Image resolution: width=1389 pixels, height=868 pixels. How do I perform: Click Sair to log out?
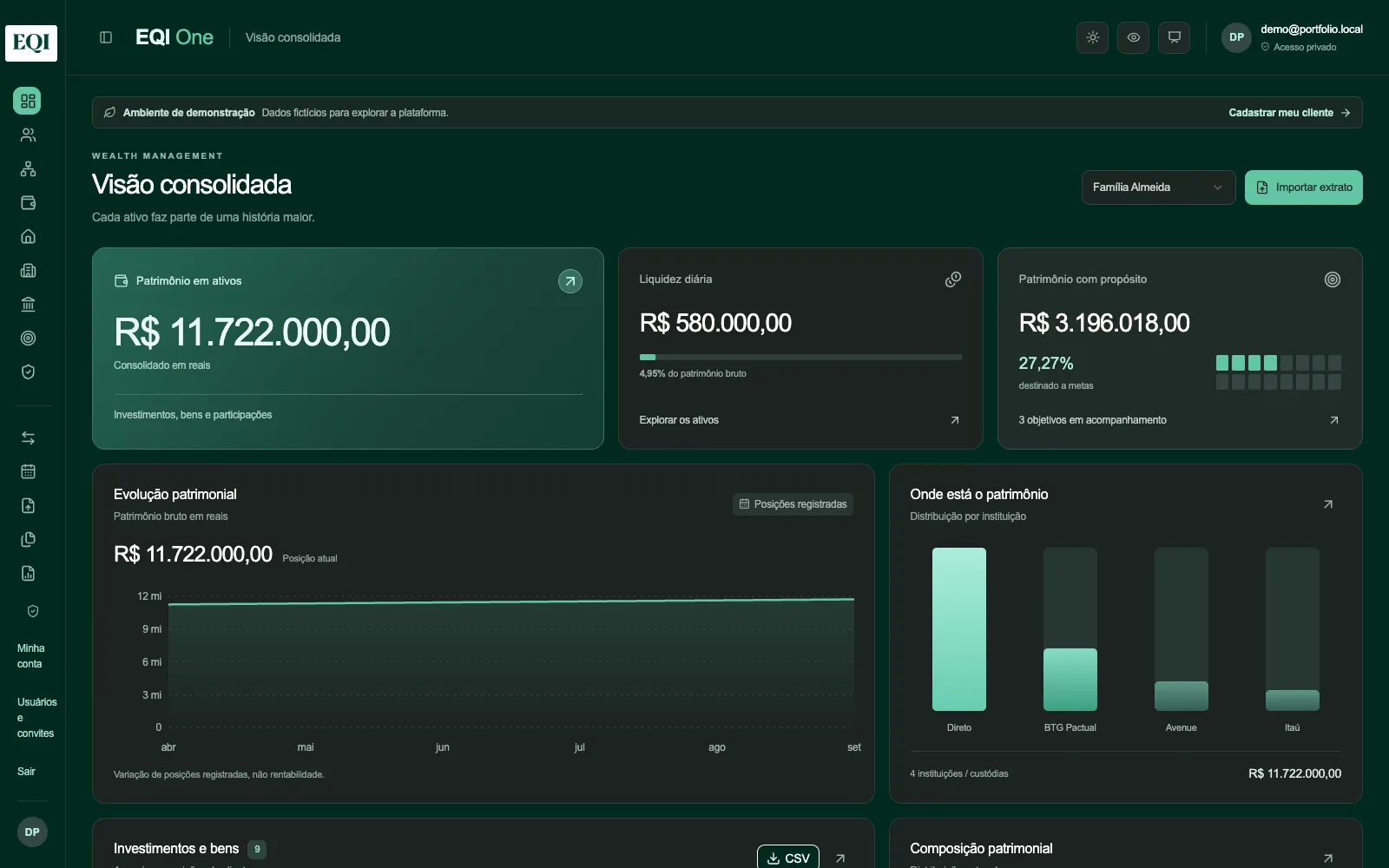(x=27, y=772)
